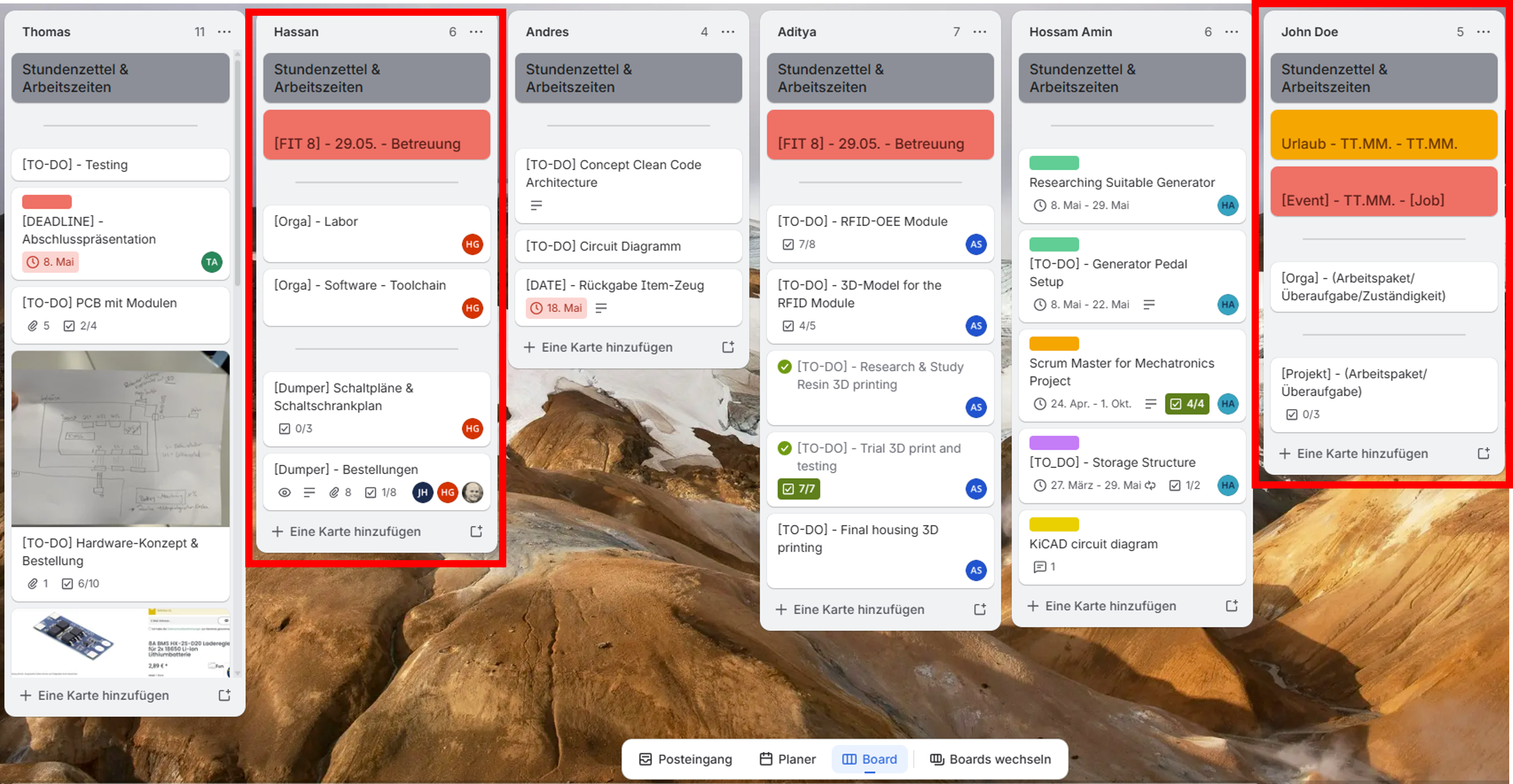Image resolution: width=1513 pixels, height=784 pixels.
Task: Click description icon on Rückgabe Item-Zeug card
Action: click(601, 308)
